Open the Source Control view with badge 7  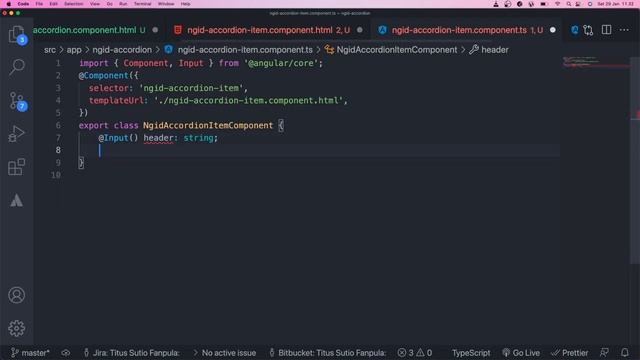pyautogui.click(x=17, y=100)
